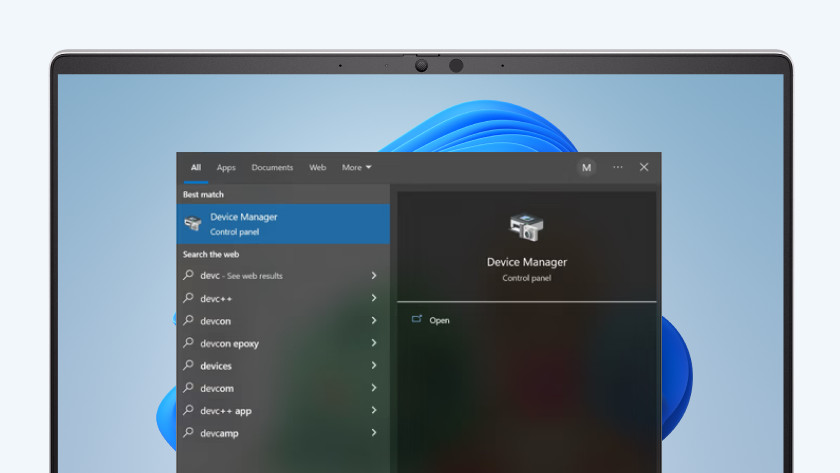Expand the devcon suggestion chevron
The height and width of the screenshot is (473, 840).
click(x=374, y=320)
